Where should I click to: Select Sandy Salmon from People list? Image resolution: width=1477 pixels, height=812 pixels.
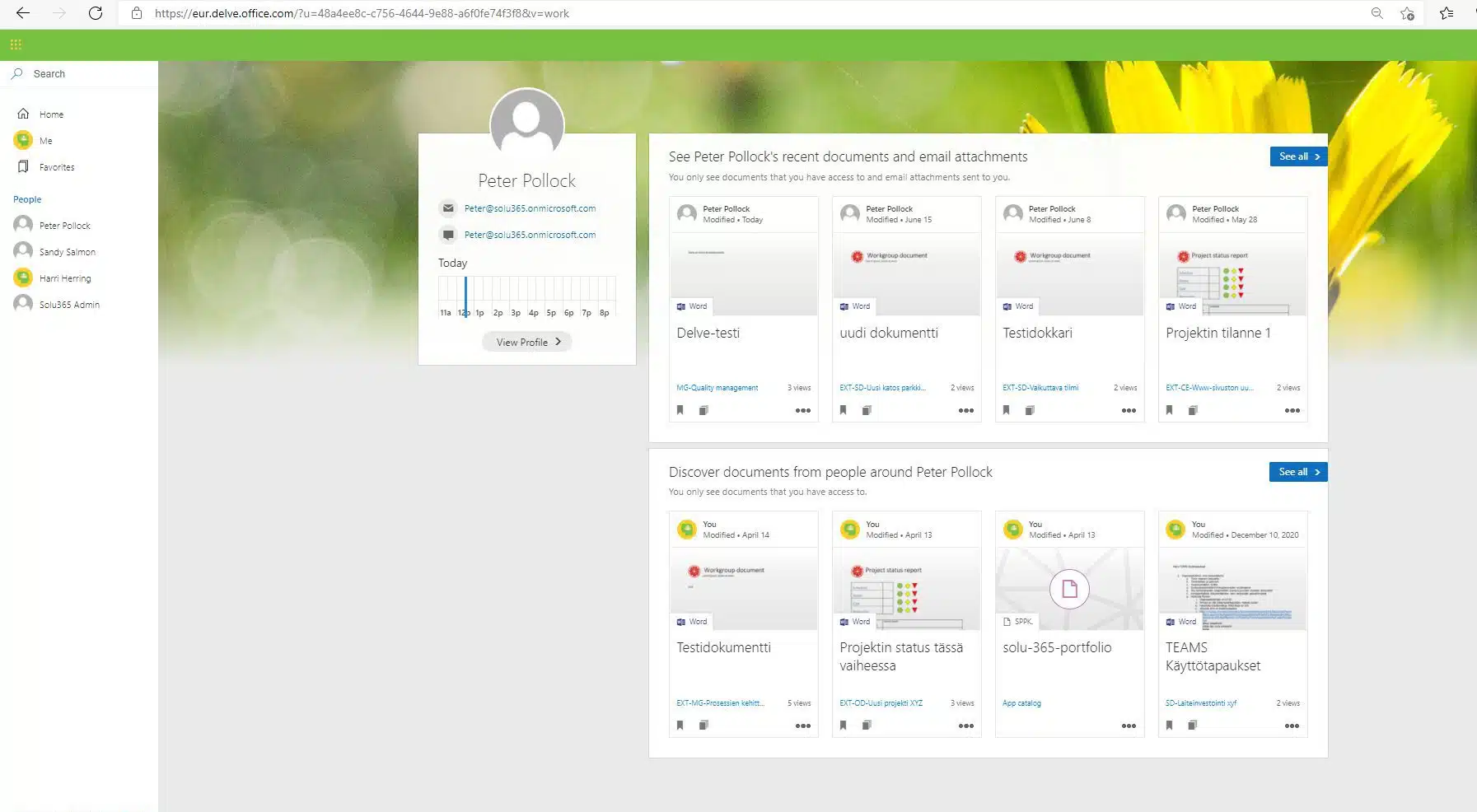point(67,252)
